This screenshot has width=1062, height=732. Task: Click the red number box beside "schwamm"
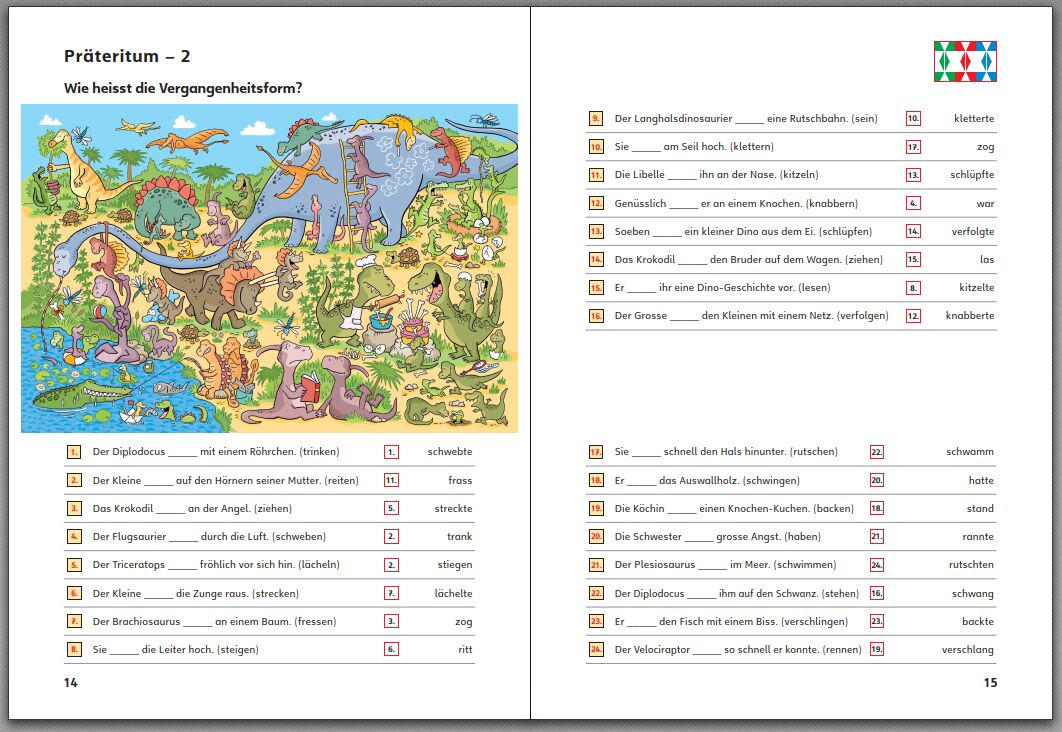click(x=877, y=452)
